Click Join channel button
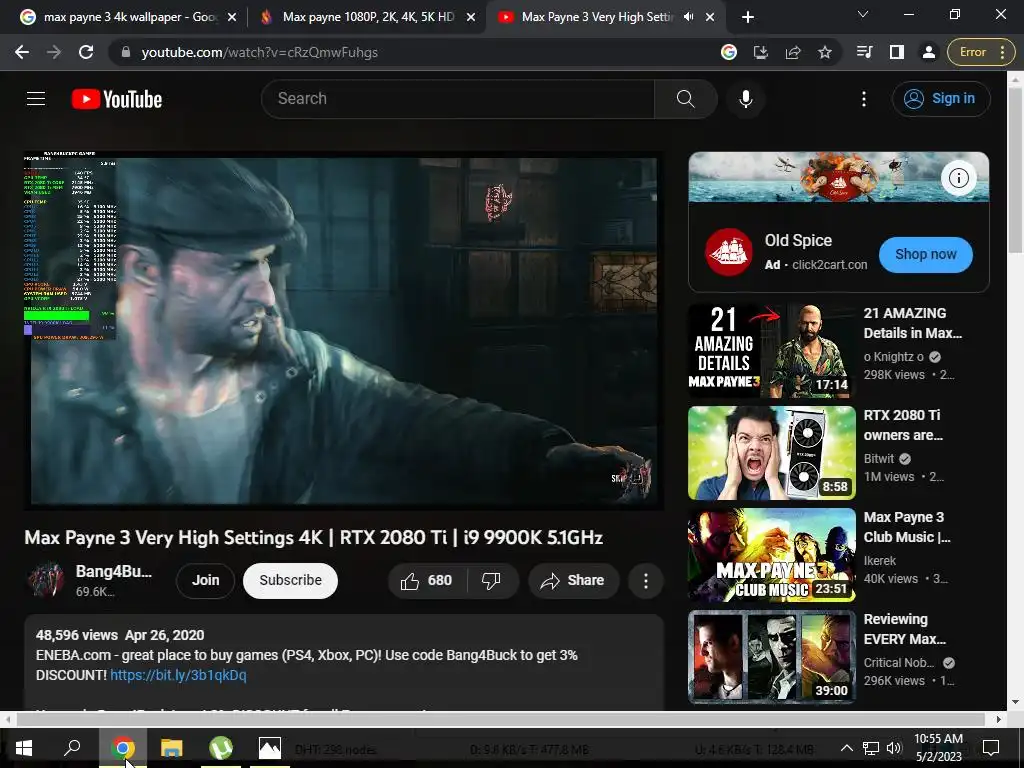This screenshot has width=1024, height=768. coord(205,581)
